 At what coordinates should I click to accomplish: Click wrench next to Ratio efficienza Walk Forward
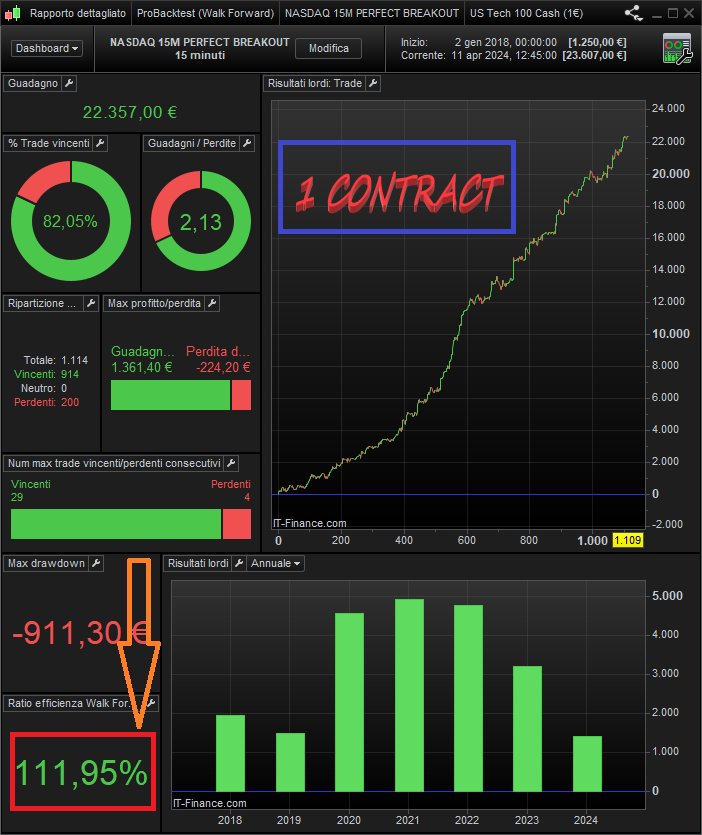pos(151,703)
